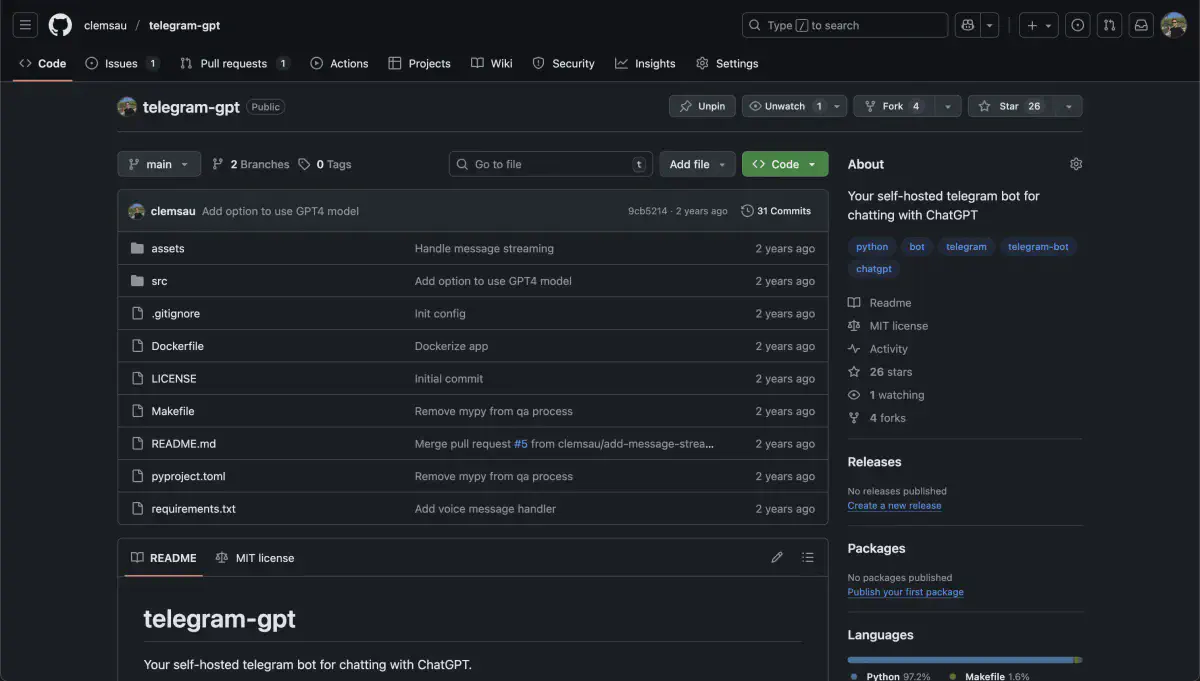Viewport: 1200px width, 681px height.
Task: Open the hamburger navigation menu
Action: (26, 25)
